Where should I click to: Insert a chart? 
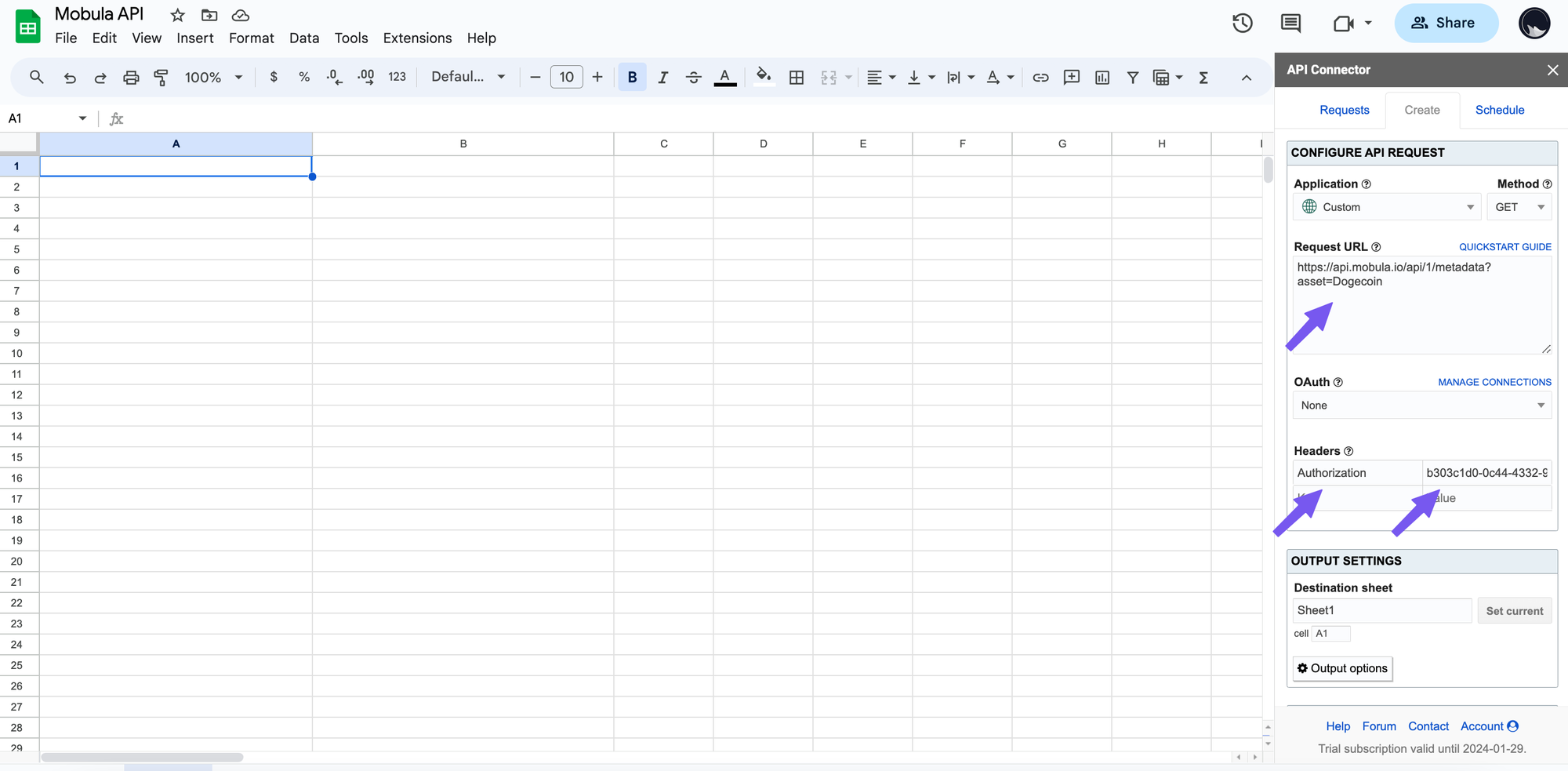[1102, 77]
